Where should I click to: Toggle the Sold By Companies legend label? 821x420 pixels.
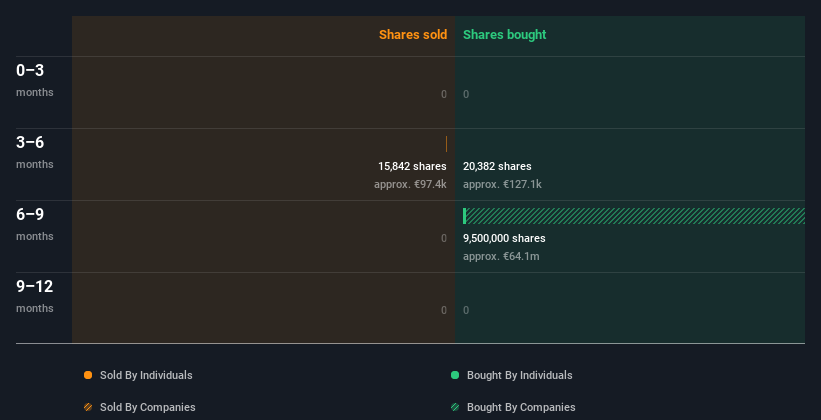[148, 407]
